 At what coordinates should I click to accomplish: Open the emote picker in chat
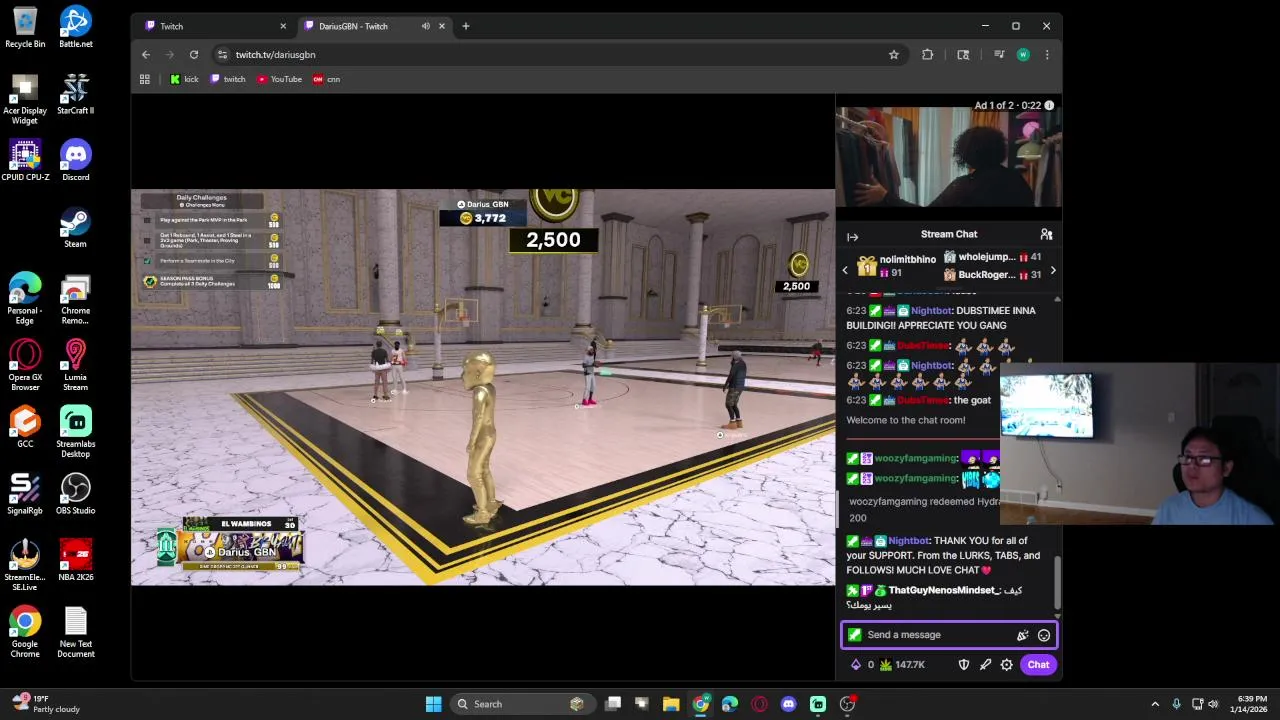1044,635
